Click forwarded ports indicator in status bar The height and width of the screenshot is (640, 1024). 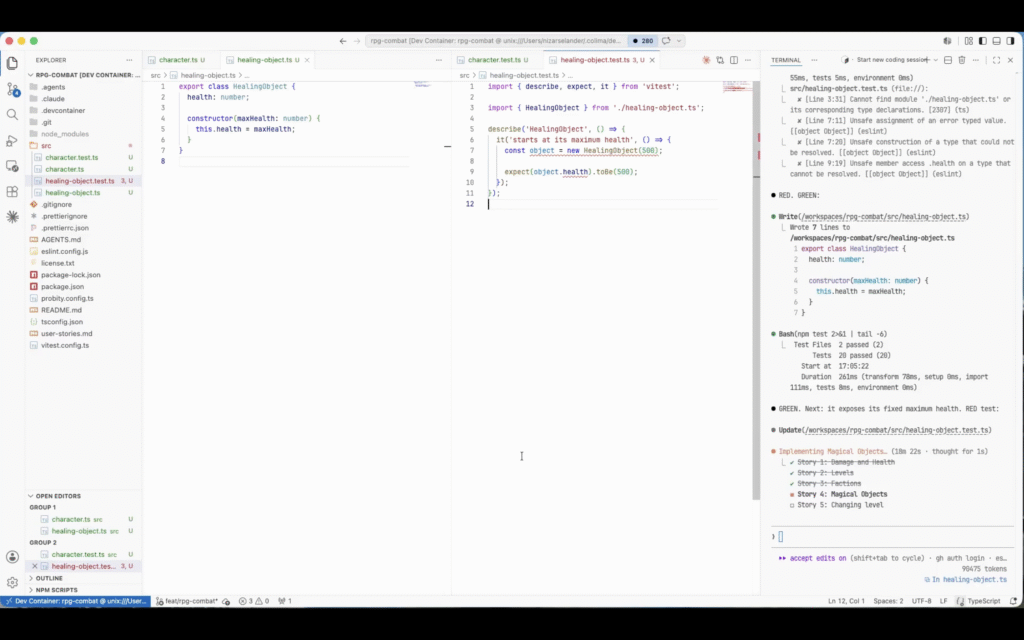[285, 601]
